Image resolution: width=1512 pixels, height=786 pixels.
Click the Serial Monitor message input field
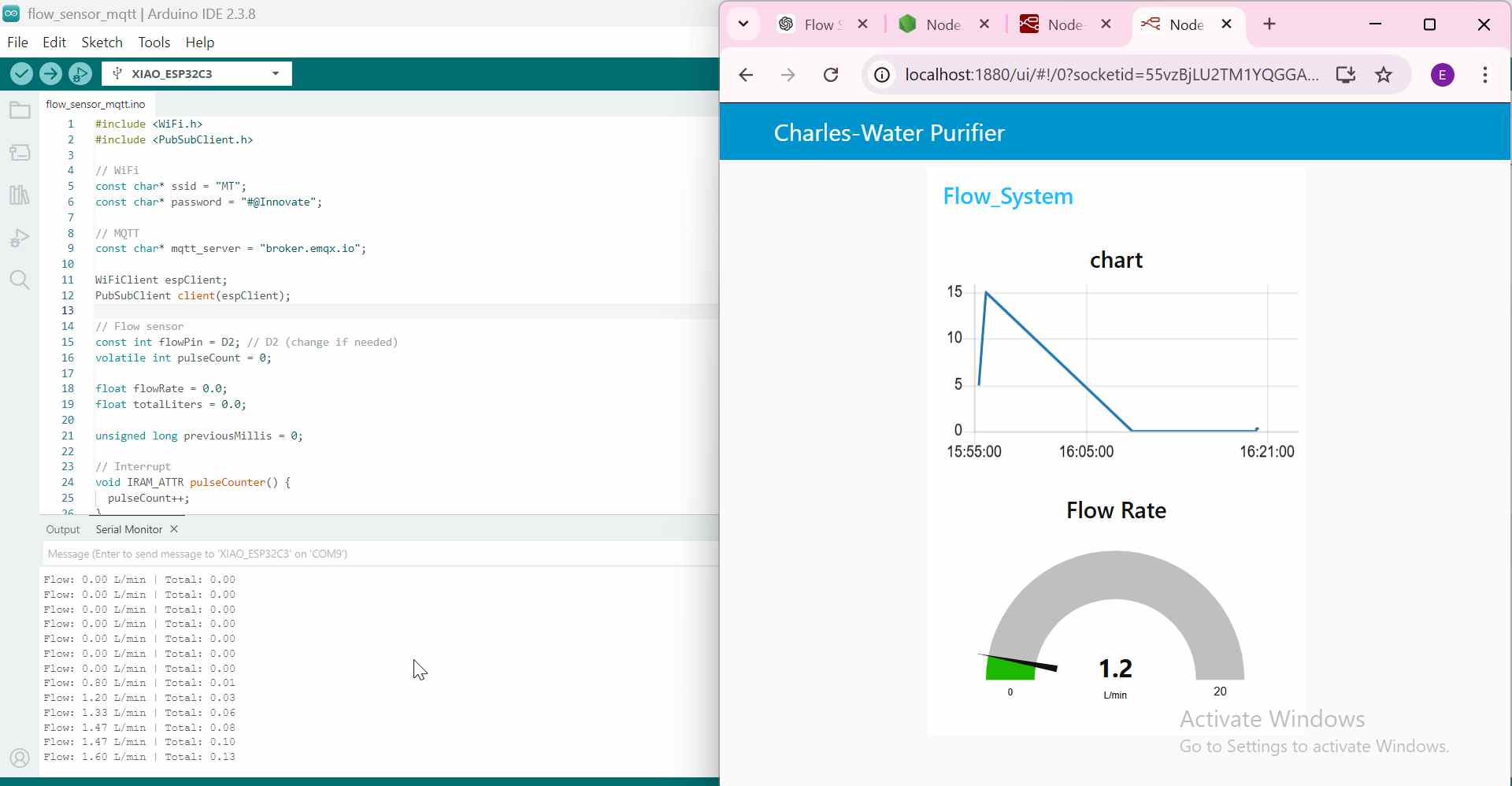tap(378, 554)
